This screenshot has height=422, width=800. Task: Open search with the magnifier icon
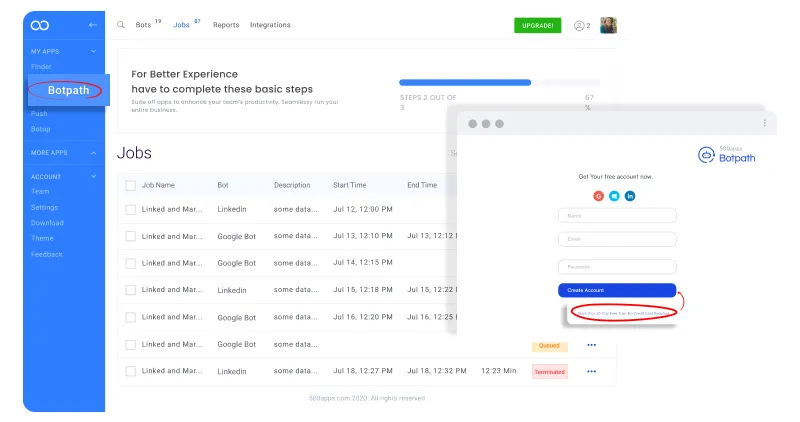pyautogui.click(x=121, y=24)
